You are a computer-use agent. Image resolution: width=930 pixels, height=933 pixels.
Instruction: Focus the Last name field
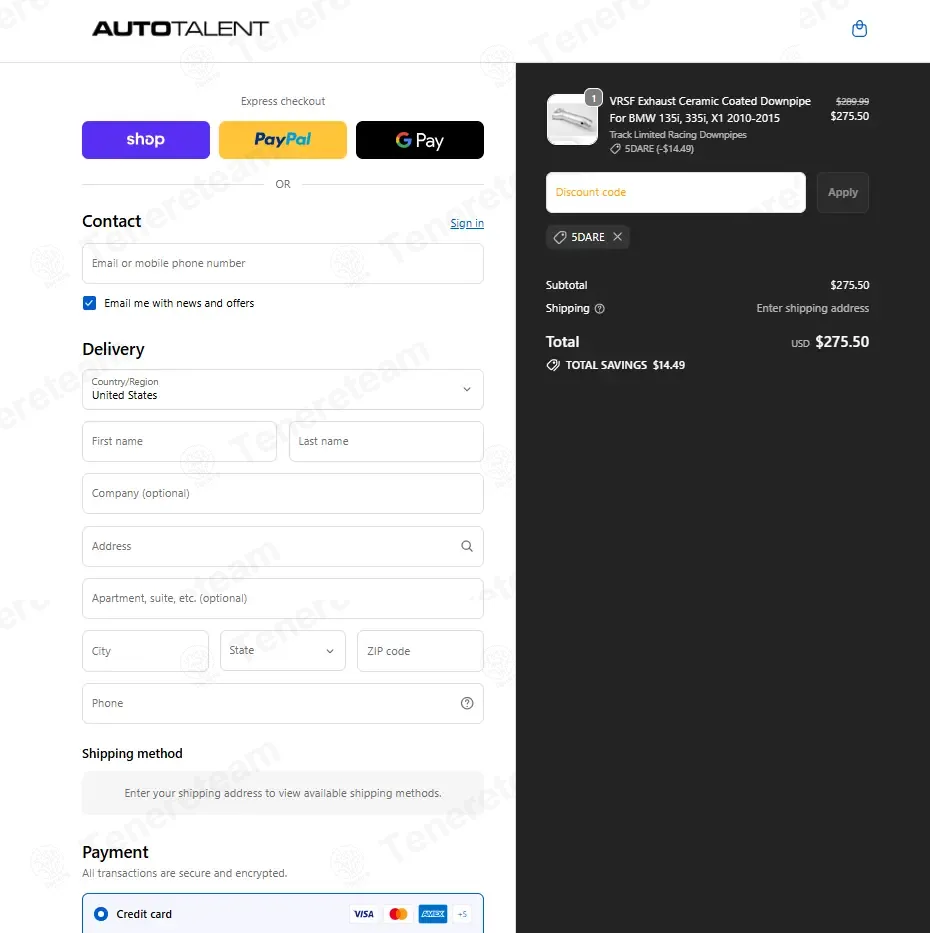[386, 442]
